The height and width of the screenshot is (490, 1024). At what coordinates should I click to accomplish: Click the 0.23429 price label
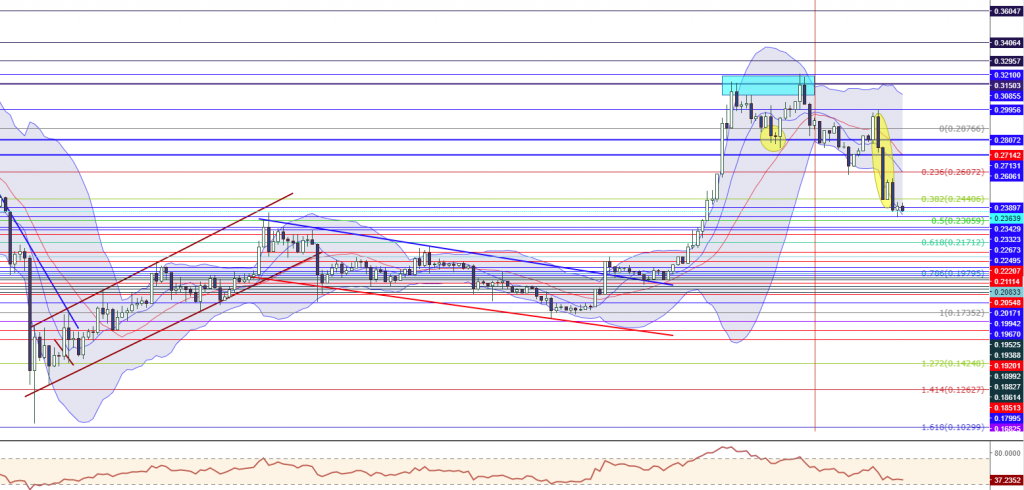tap(1007, 228)
